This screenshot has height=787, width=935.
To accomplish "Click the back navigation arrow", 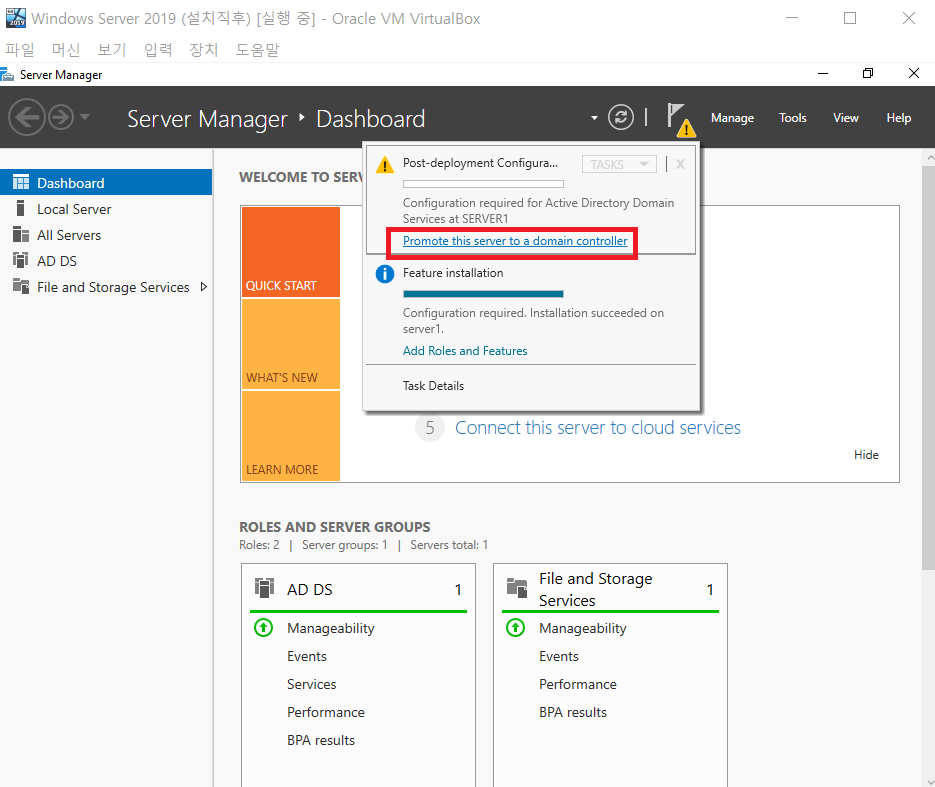I will [27, 117].
